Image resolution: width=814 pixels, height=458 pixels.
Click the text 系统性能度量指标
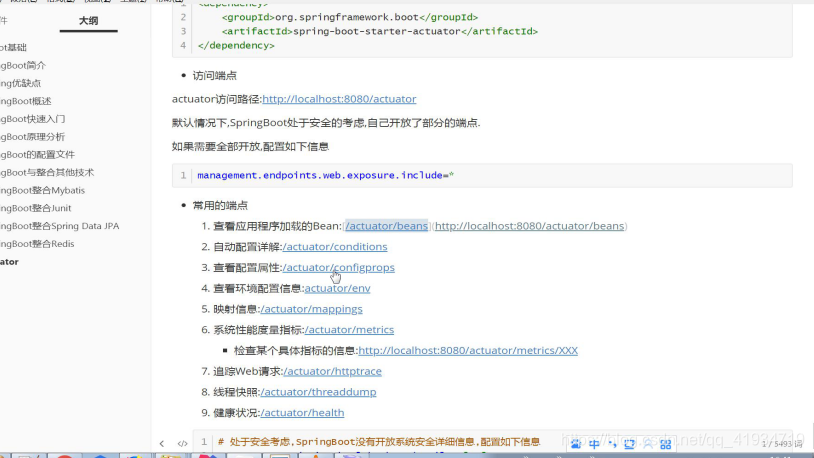[x=258, y=330]
